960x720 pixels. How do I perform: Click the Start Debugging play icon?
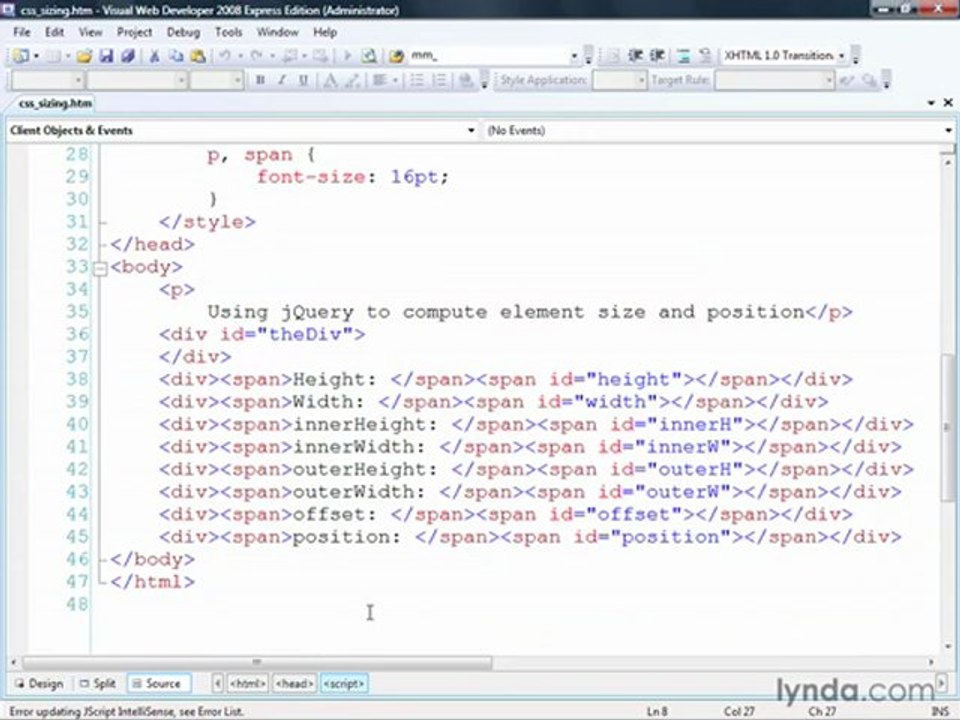click(347, 56)
